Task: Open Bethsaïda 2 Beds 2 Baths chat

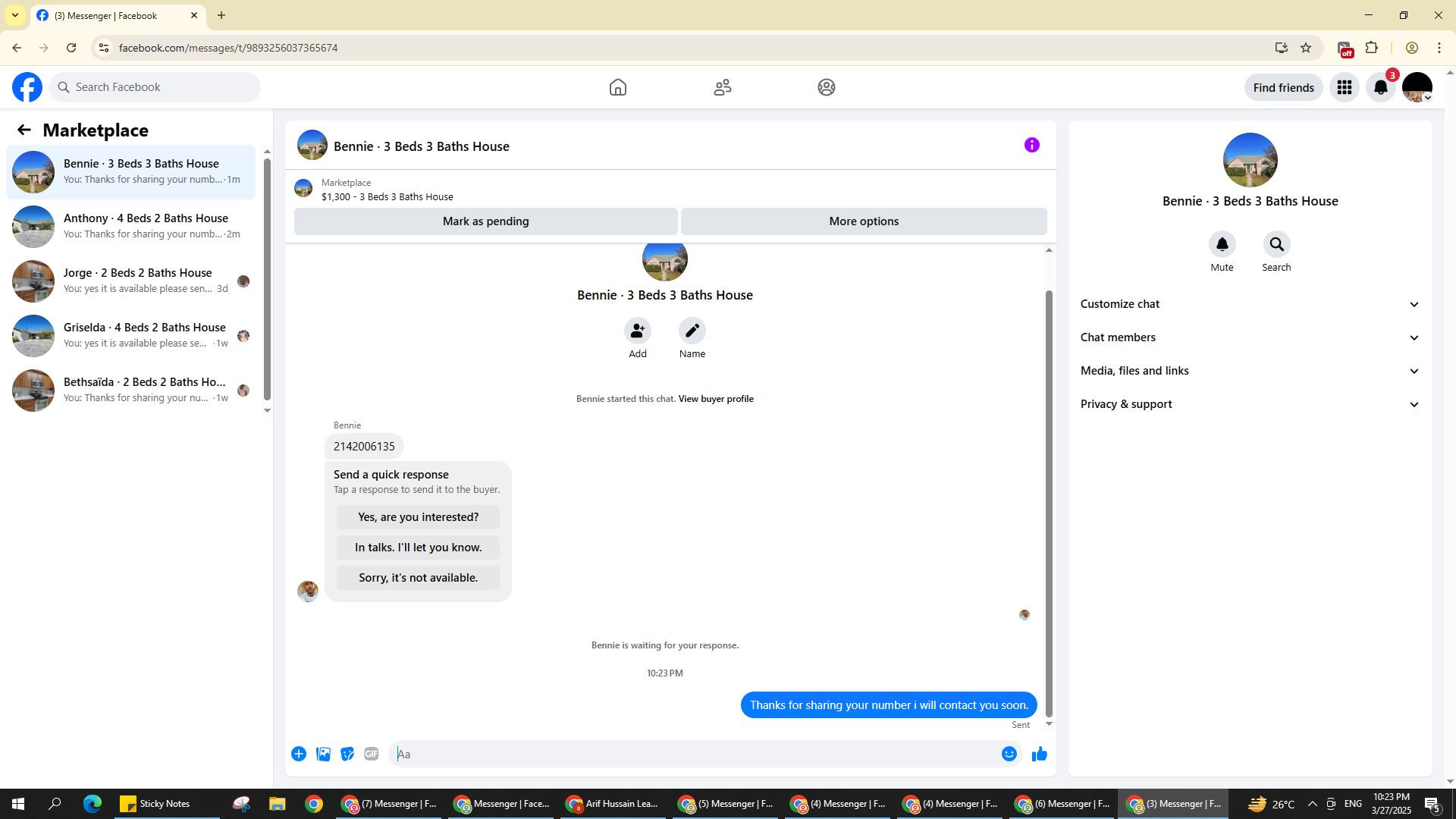Action: click(x=130, y=391)
